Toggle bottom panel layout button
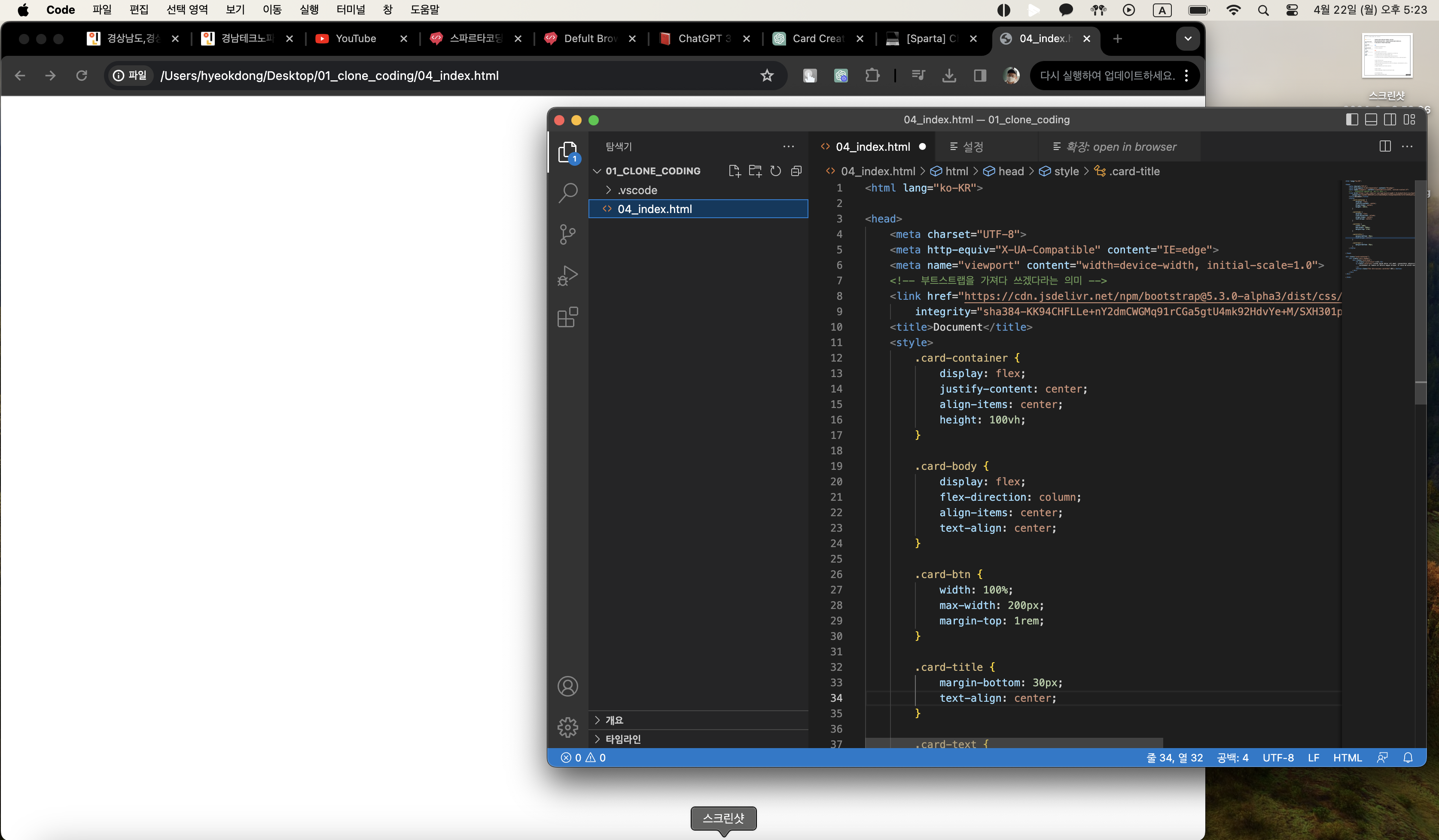This screenshot has width=1439, height=840. 1370,119
